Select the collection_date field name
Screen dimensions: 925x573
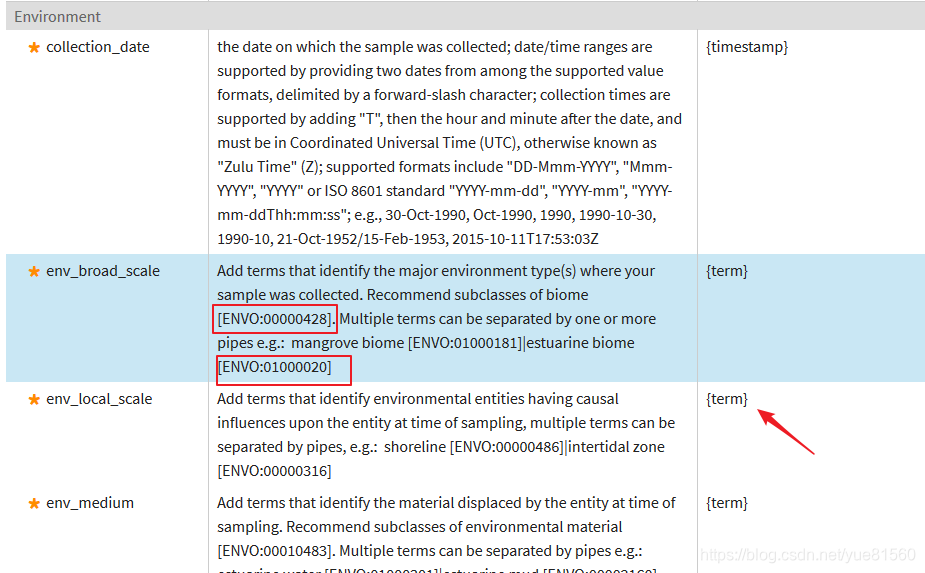coord(98,47)
